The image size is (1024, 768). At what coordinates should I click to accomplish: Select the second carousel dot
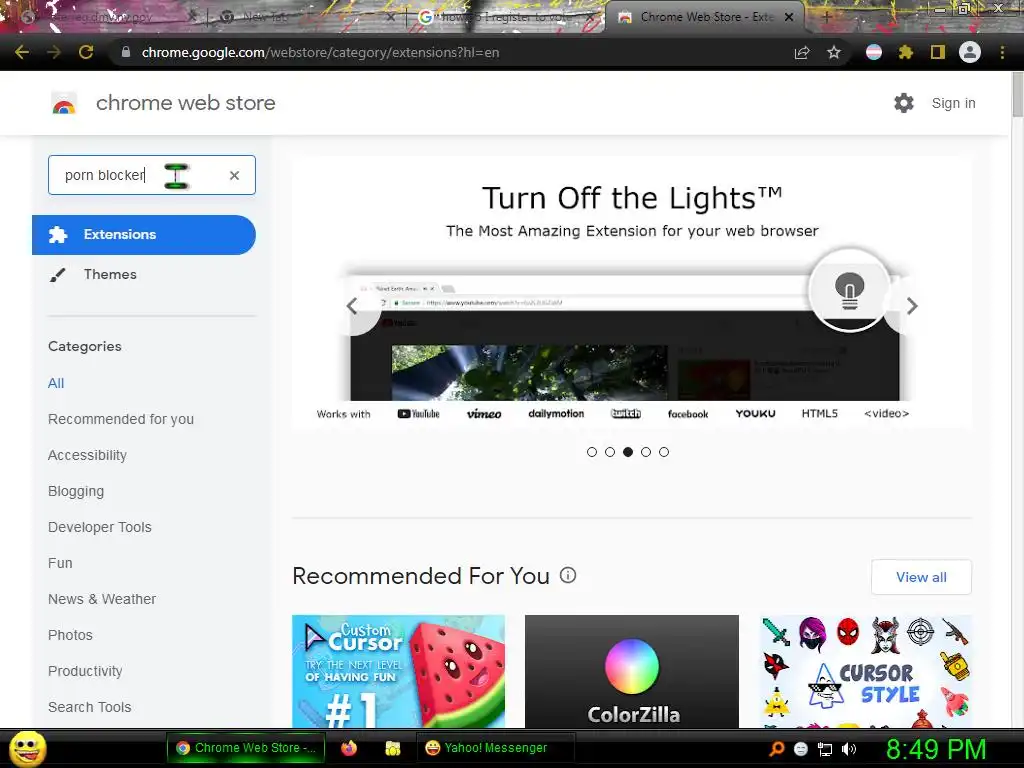(610, 452)
